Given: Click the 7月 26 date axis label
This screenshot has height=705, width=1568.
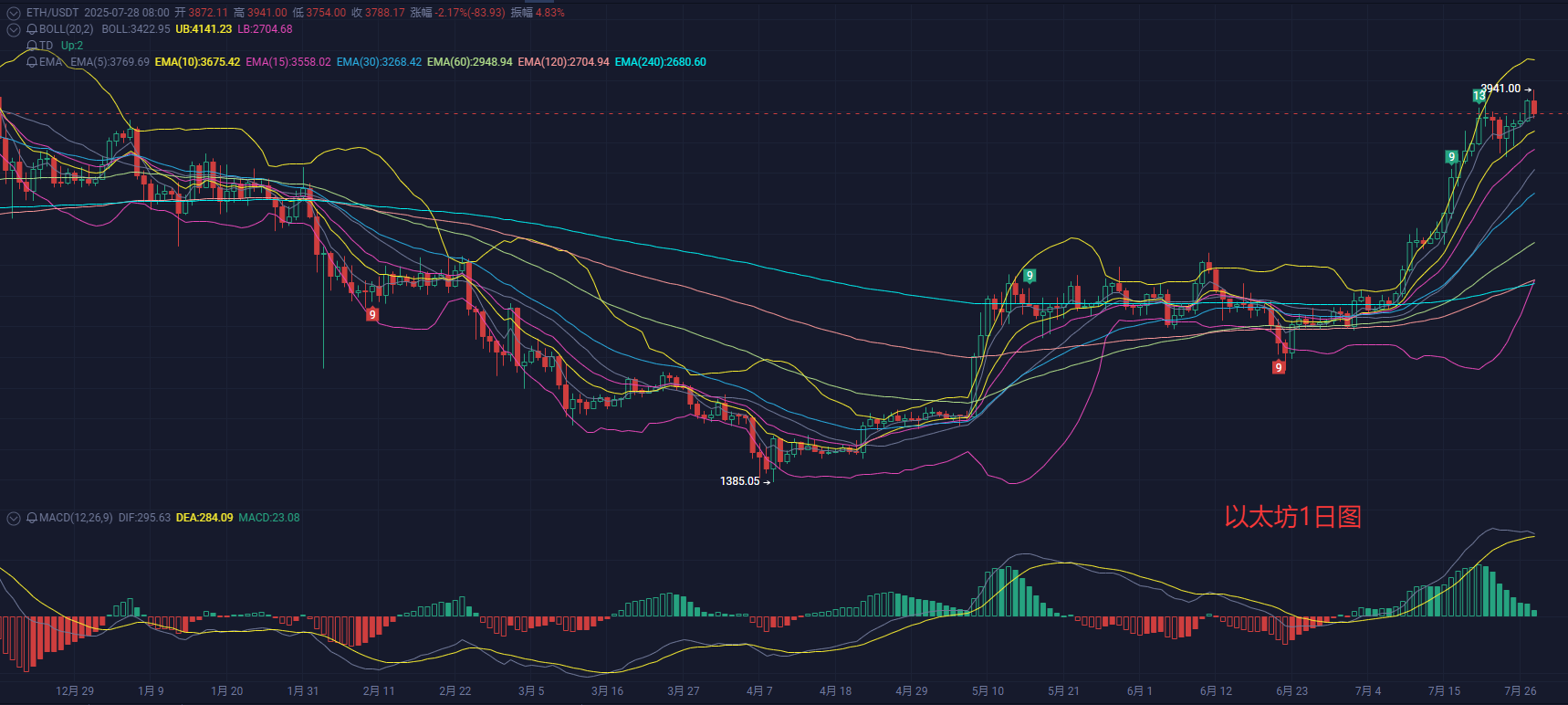Looking at the screenshot, I should 1520,690.
